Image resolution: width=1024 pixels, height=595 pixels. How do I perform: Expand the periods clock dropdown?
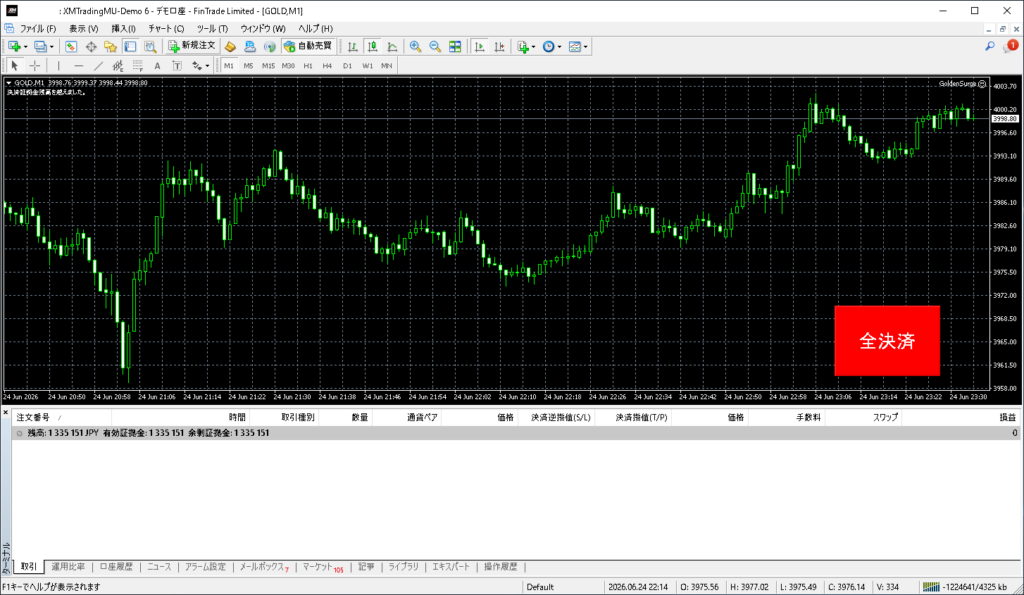click(560, 47)
